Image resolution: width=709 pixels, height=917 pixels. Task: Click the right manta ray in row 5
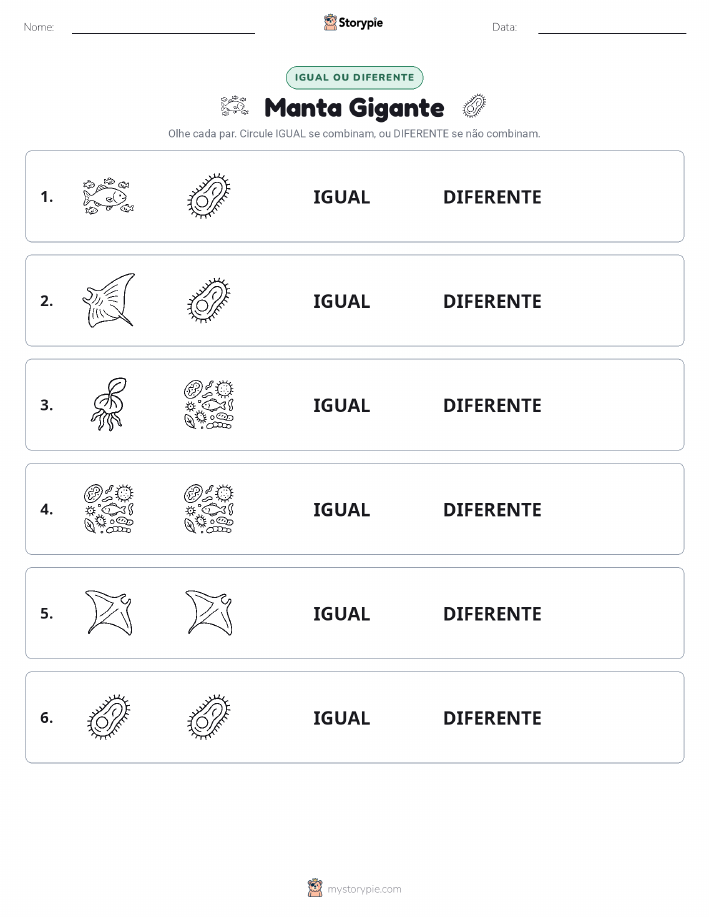pos(209,612)
